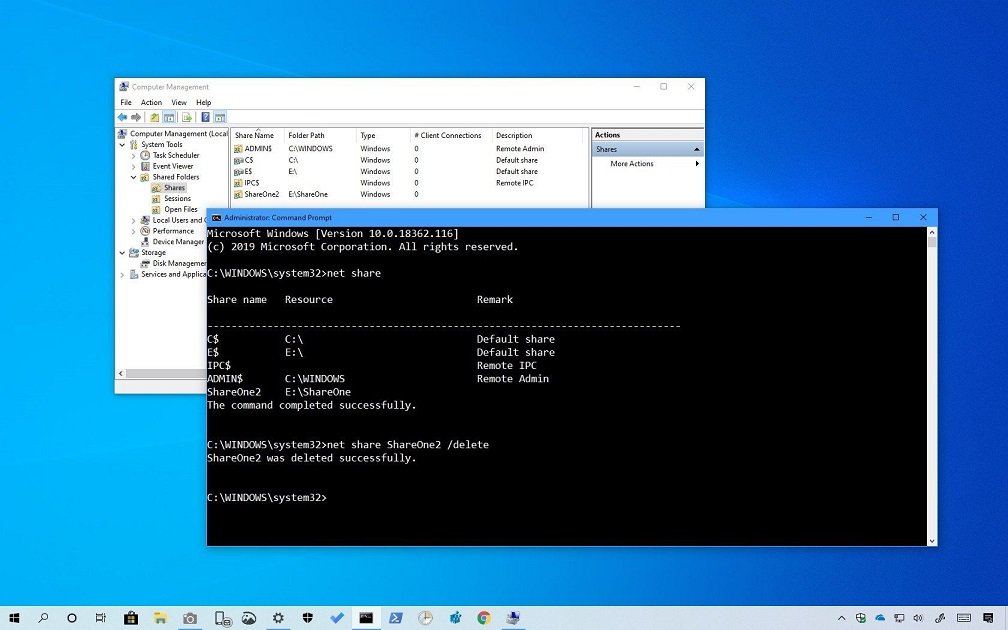This screenshot has width=1008, height=630.
Task: Click the Back arrow in Computer Management toolbar
Action: pos(122,117)
